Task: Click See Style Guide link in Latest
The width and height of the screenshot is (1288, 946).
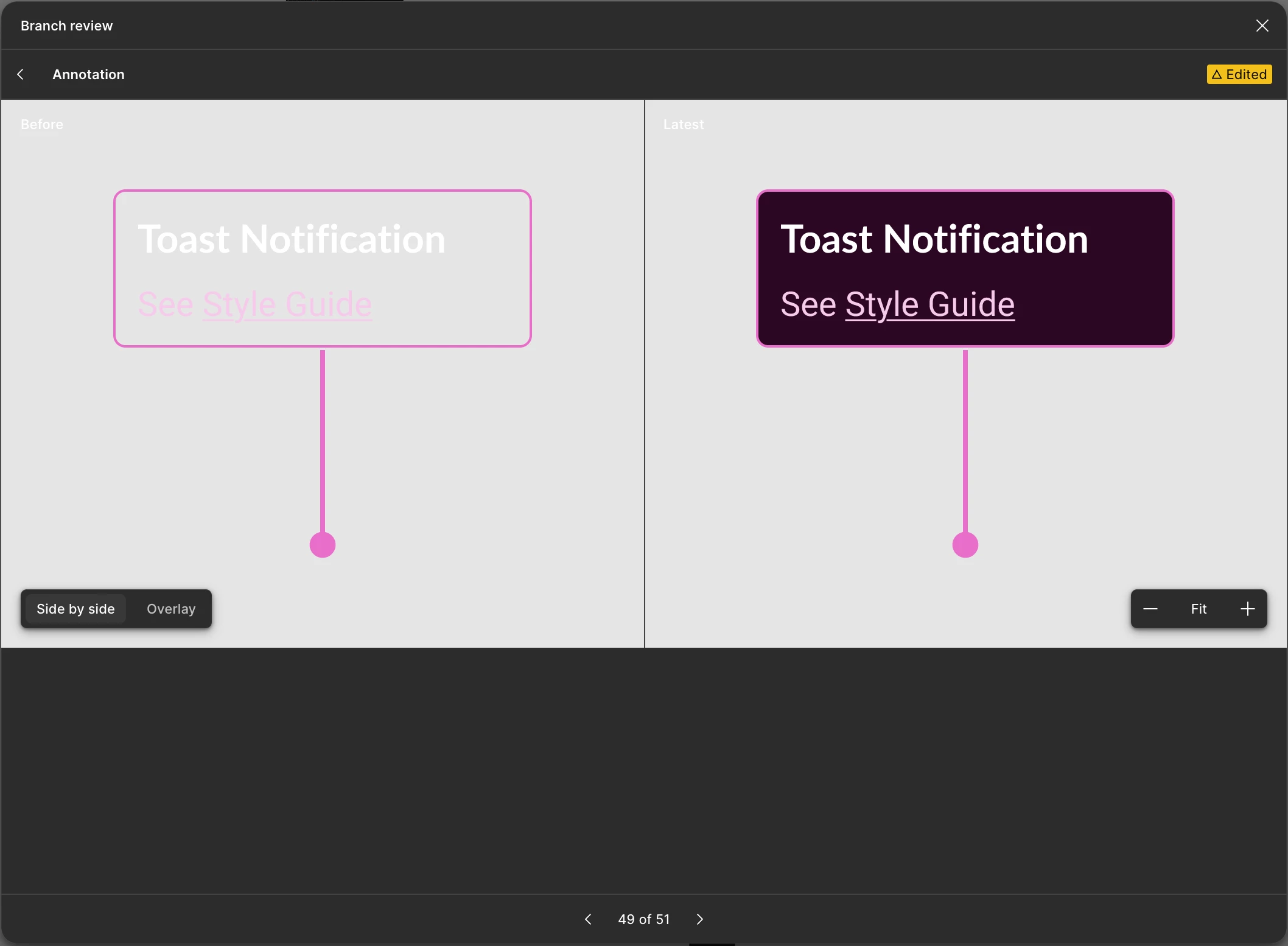Action: click(x=929, y=304)
